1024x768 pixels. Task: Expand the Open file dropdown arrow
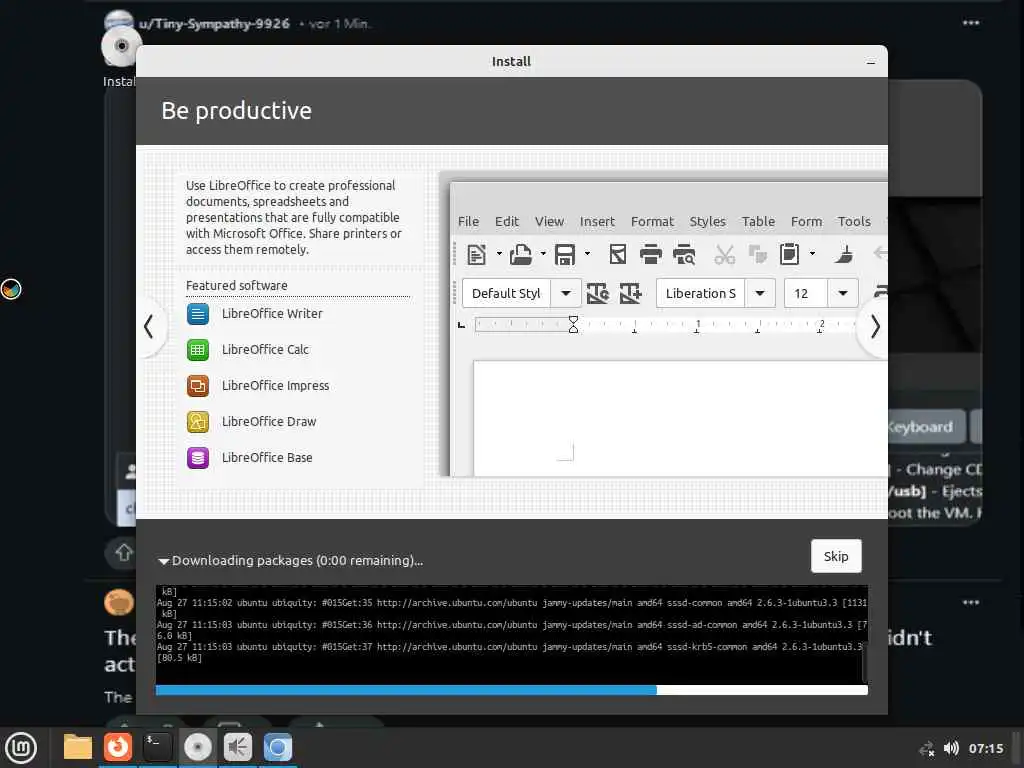click(543, 253)
